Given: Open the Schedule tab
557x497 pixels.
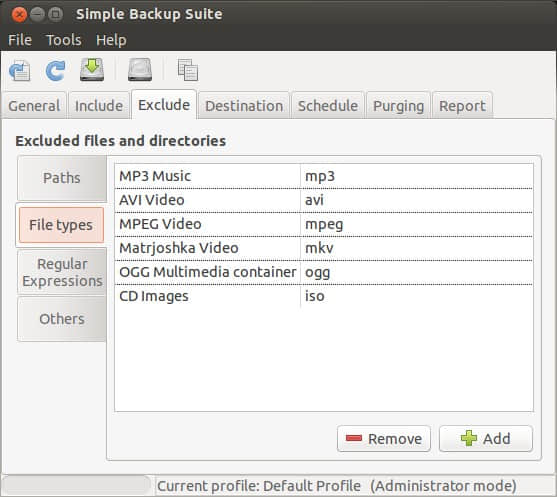Looking at the screenshot, I should 328,106.
